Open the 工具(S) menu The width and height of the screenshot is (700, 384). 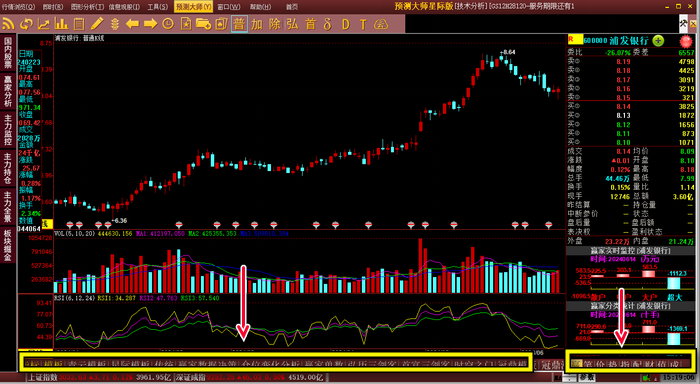[x=158, y=7]
